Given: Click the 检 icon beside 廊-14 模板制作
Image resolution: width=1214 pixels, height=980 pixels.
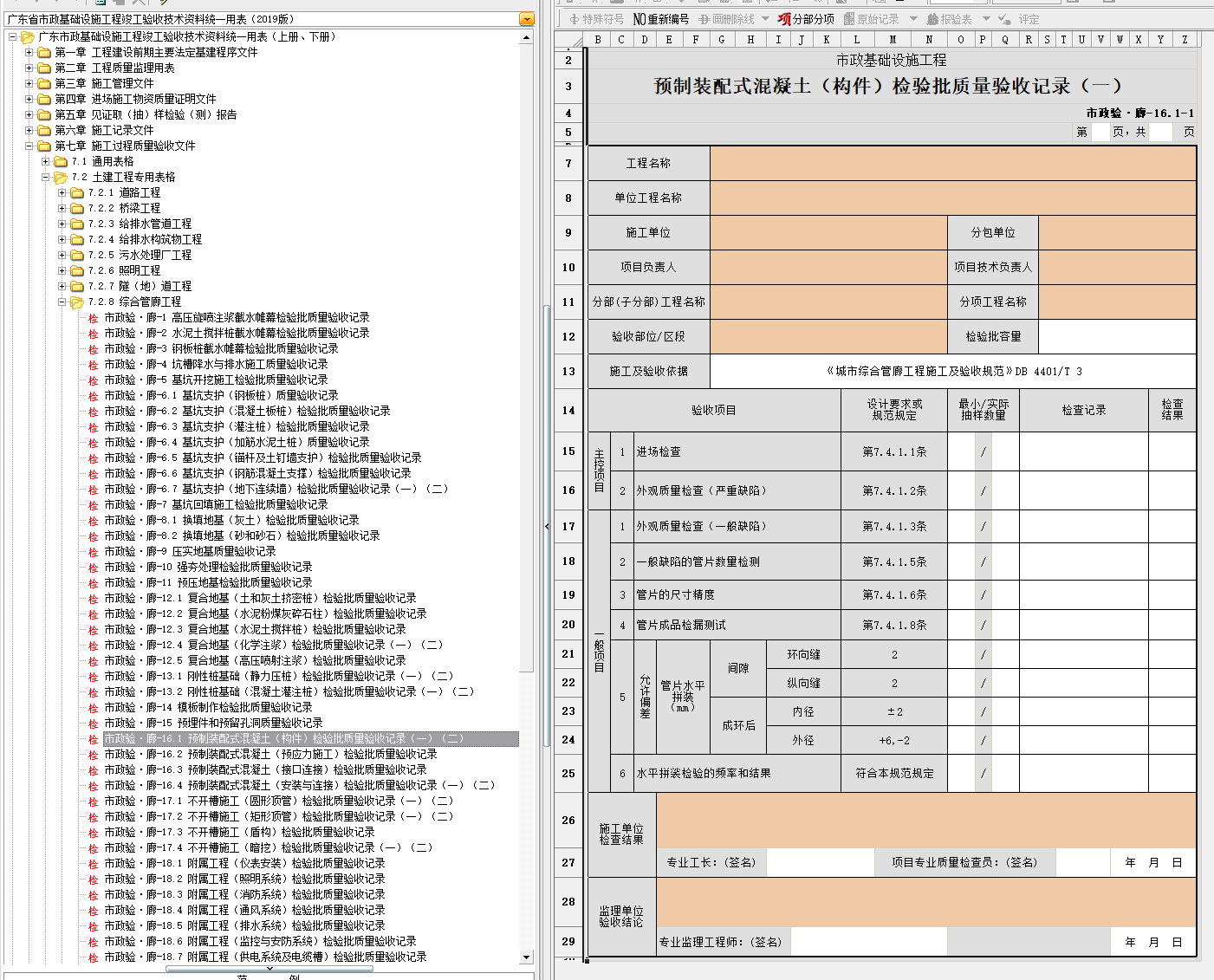Looking at the screenshot, I should 94,708.
